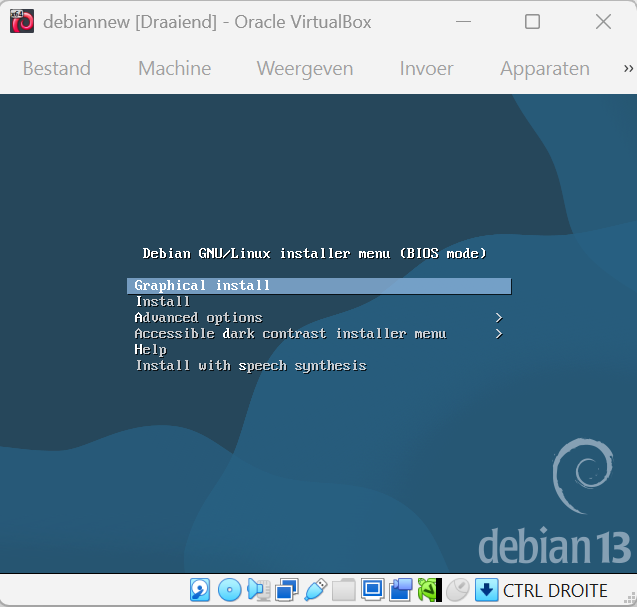Click the green turtle CPU execution icon

point(429,590)
